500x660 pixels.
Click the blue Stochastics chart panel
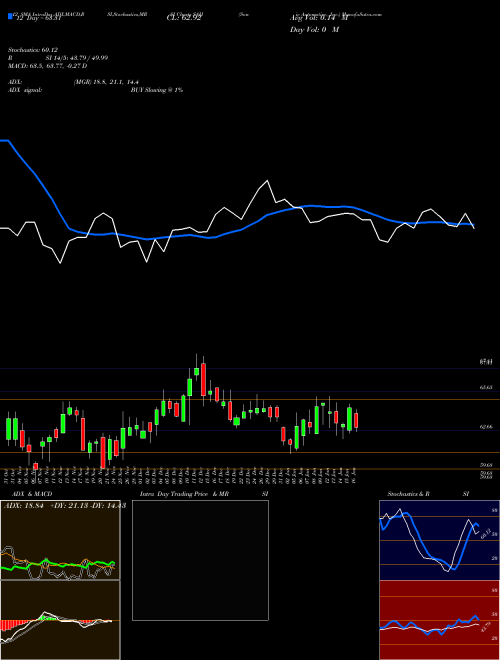pos(439,540)
